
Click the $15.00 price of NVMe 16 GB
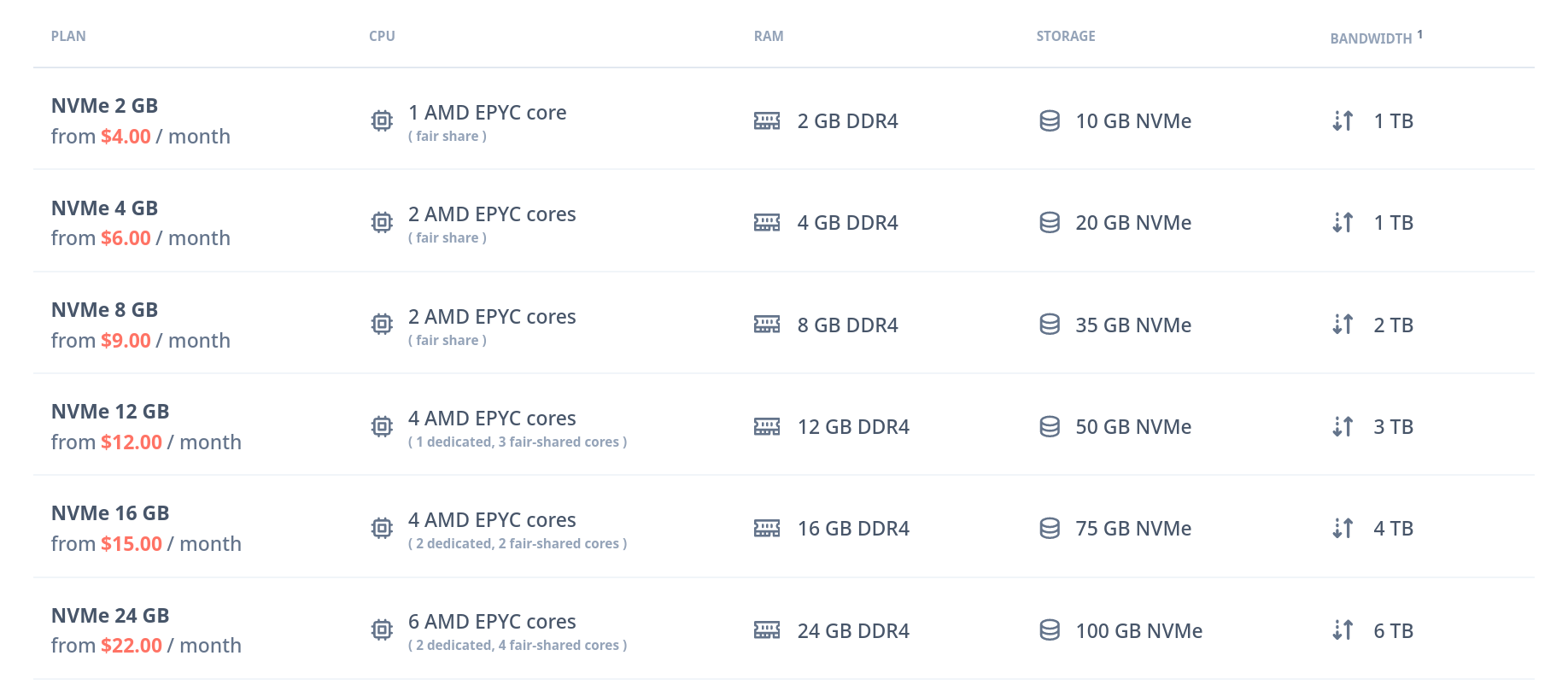(x=132, y=544)
